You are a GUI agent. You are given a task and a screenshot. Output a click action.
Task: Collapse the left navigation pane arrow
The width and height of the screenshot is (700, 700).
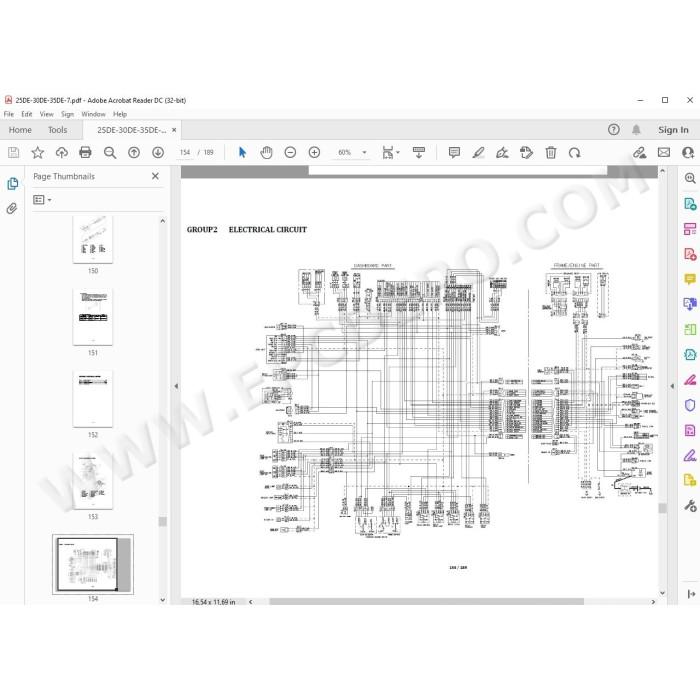[x=176, y=386]
